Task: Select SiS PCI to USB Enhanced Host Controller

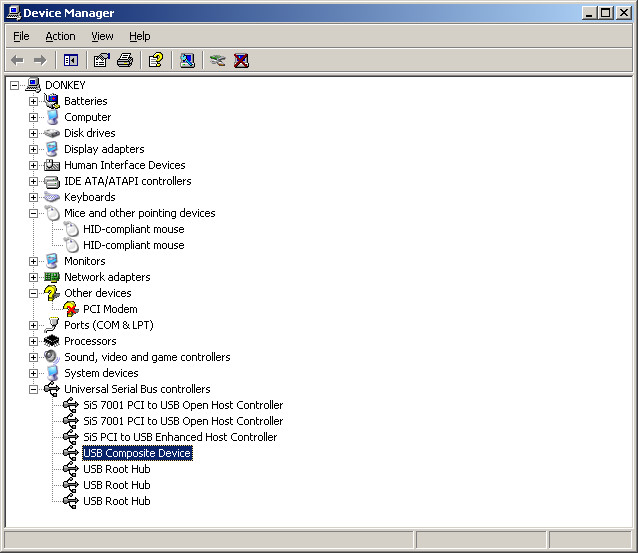Action: [x=180, y=437]
